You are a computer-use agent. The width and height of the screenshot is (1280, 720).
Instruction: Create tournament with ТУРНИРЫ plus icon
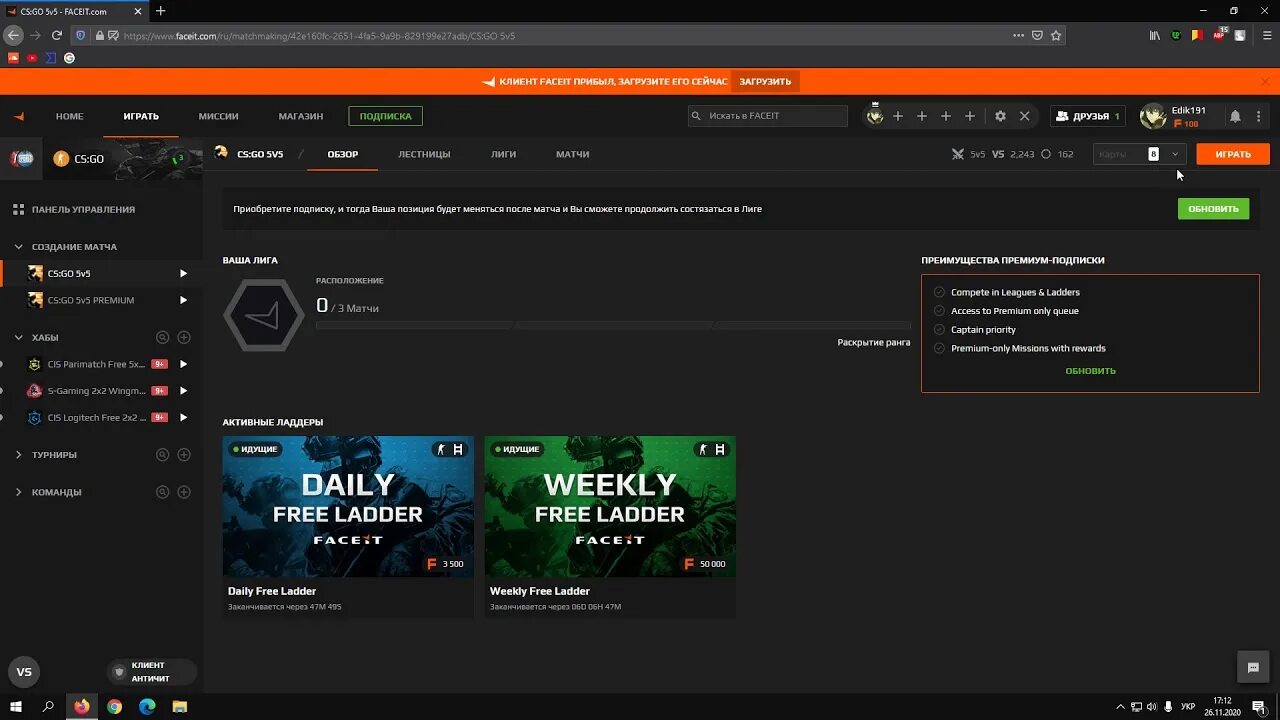coord(184,455)
